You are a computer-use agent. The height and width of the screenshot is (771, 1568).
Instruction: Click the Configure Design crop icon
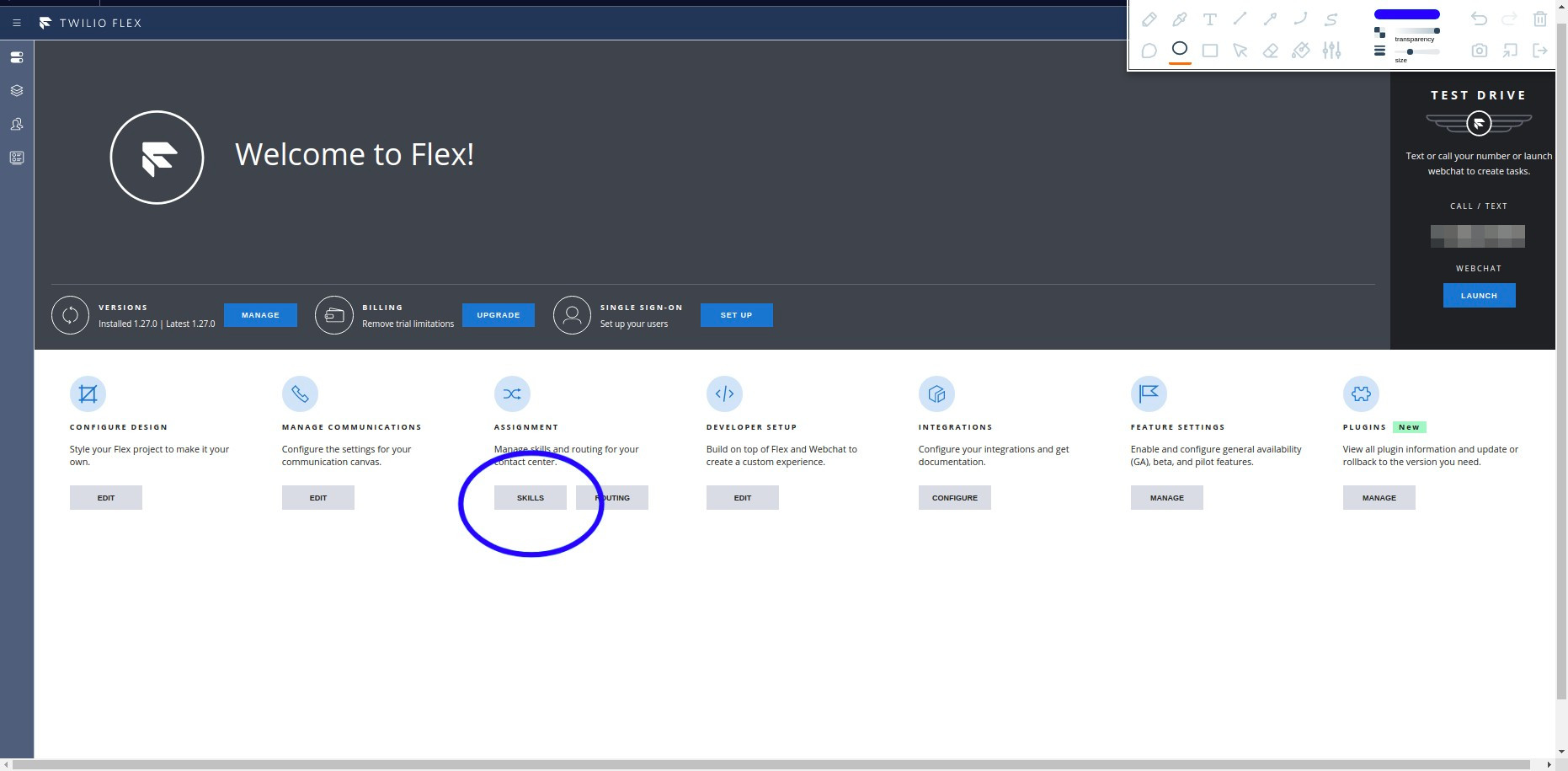[x=88, y=394]
